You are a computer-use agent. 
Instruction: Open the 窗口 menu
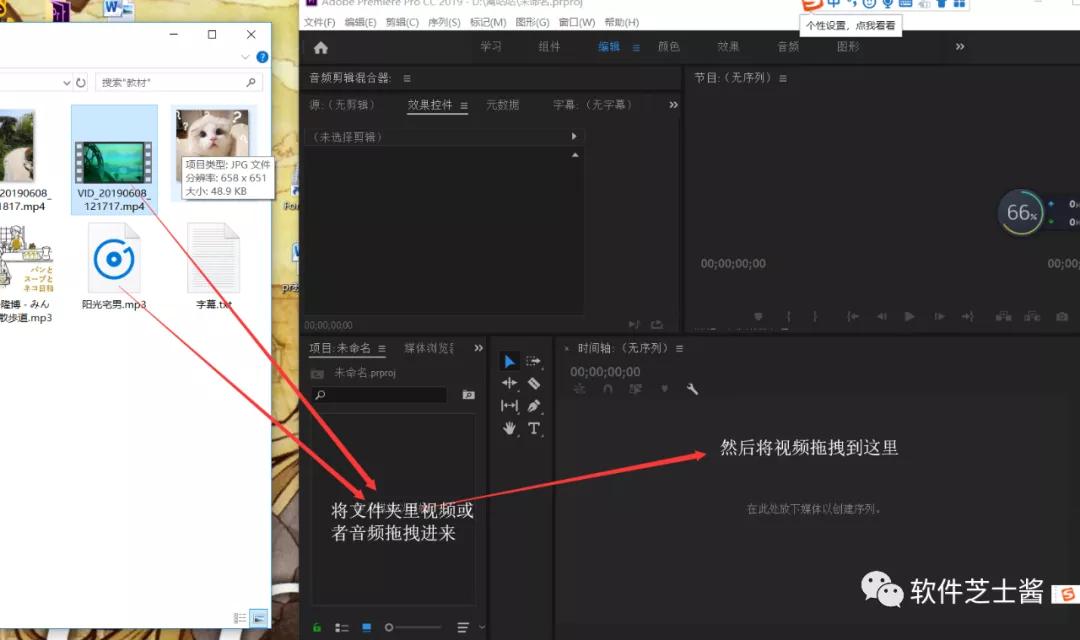(x=577, y=21)
